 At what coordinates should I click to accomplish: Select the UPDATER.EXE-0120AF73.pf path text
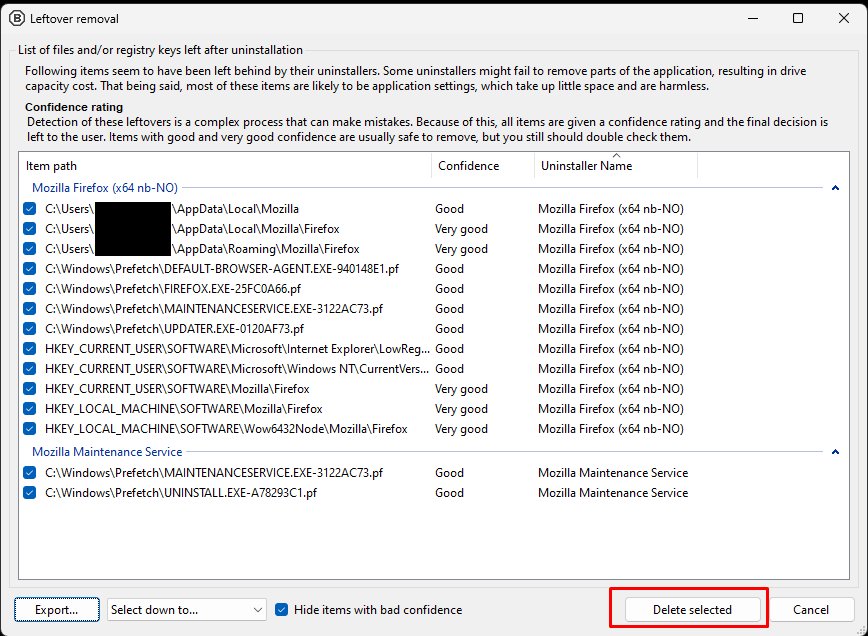point(174,329)
